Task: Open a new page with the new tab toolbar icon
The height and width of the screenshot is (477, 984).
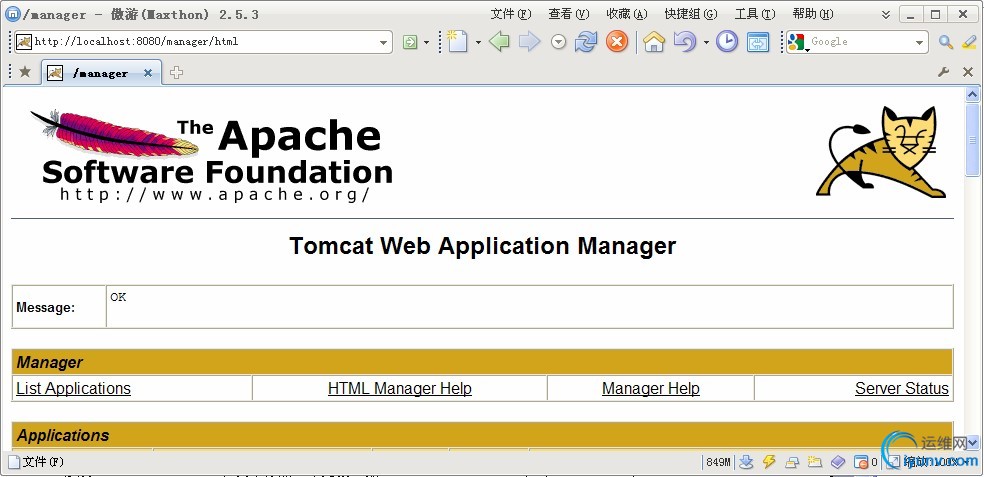Action: coord(457,42)
